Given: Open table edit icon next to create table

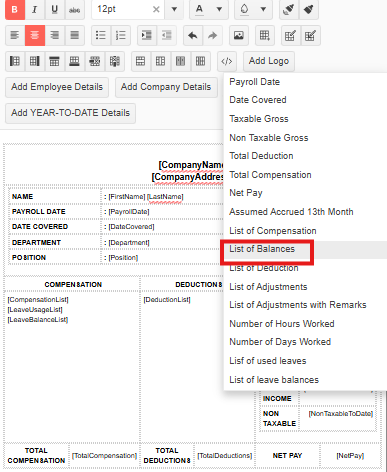Looking at the screenshot, I should tap(290, 35).
